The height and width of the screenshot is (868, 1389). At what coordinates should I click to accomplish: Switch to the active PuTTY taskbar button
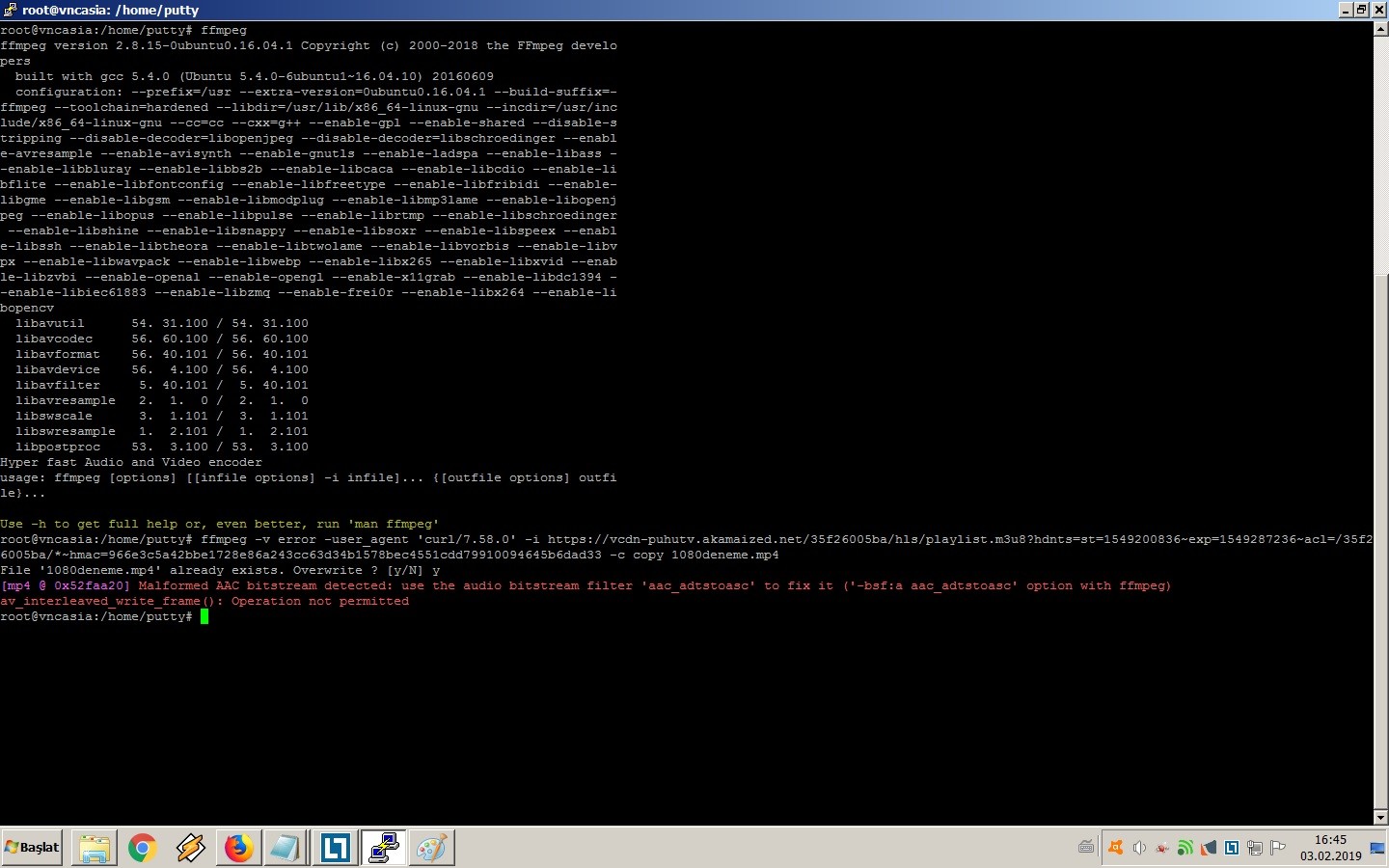(383, 848)
